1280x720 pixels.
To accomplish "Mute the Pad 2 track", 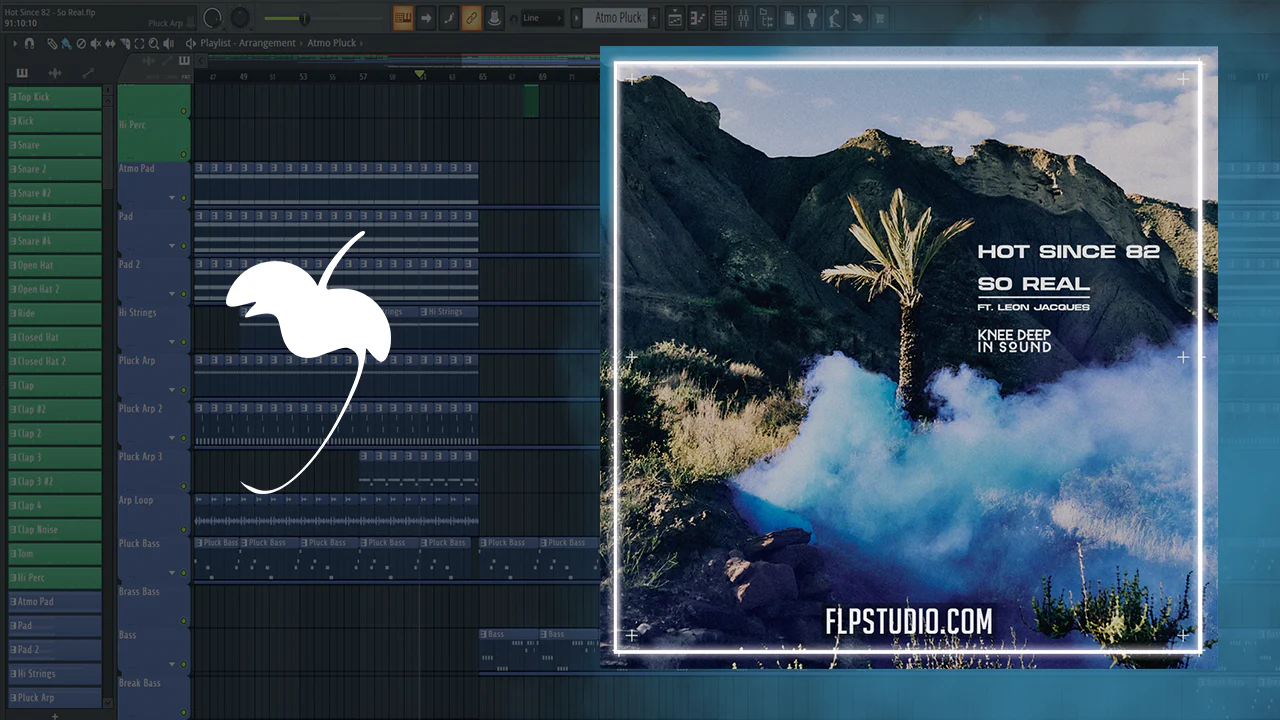I will pyautogui.click(x=183, y=294).
